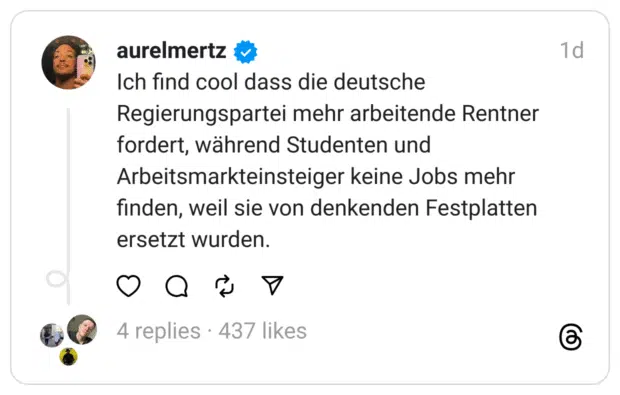
Task: View aurelmertz's profile picture
Action: [68, 62]
